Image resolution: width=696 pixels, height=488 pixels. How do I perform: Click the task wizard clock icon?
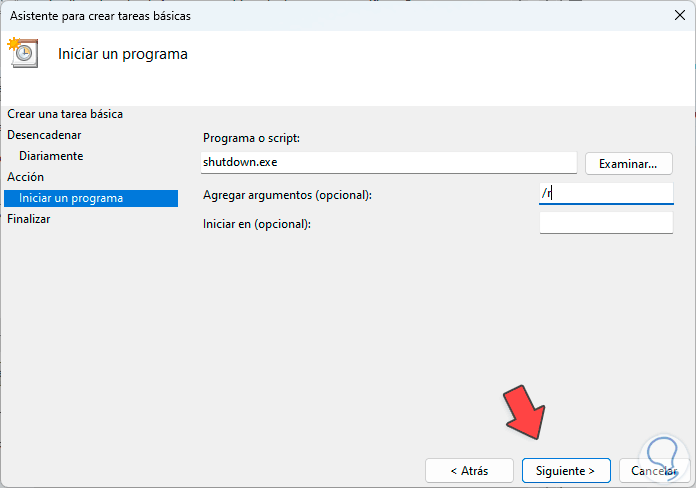[x=22, y=52]
